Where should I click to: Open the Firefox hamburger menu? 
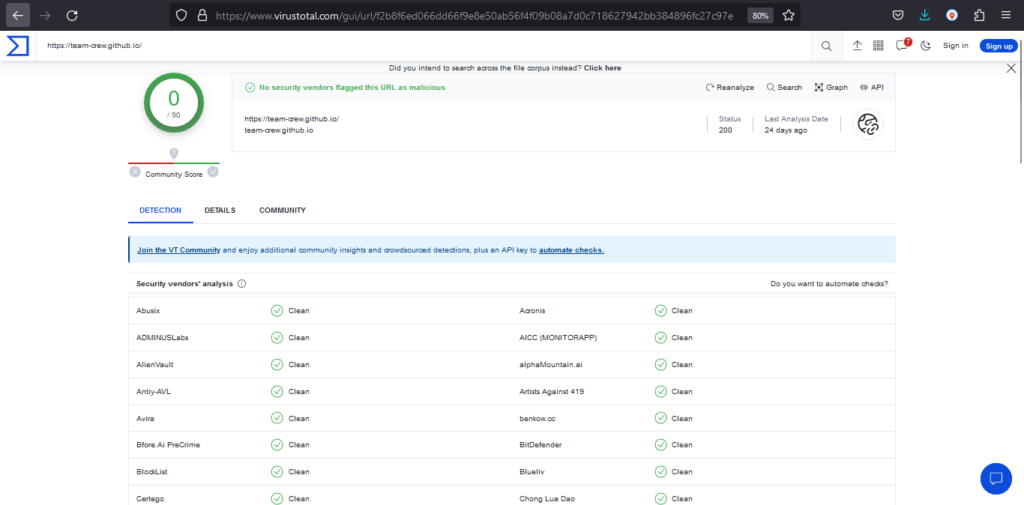tap(1005, 15)
